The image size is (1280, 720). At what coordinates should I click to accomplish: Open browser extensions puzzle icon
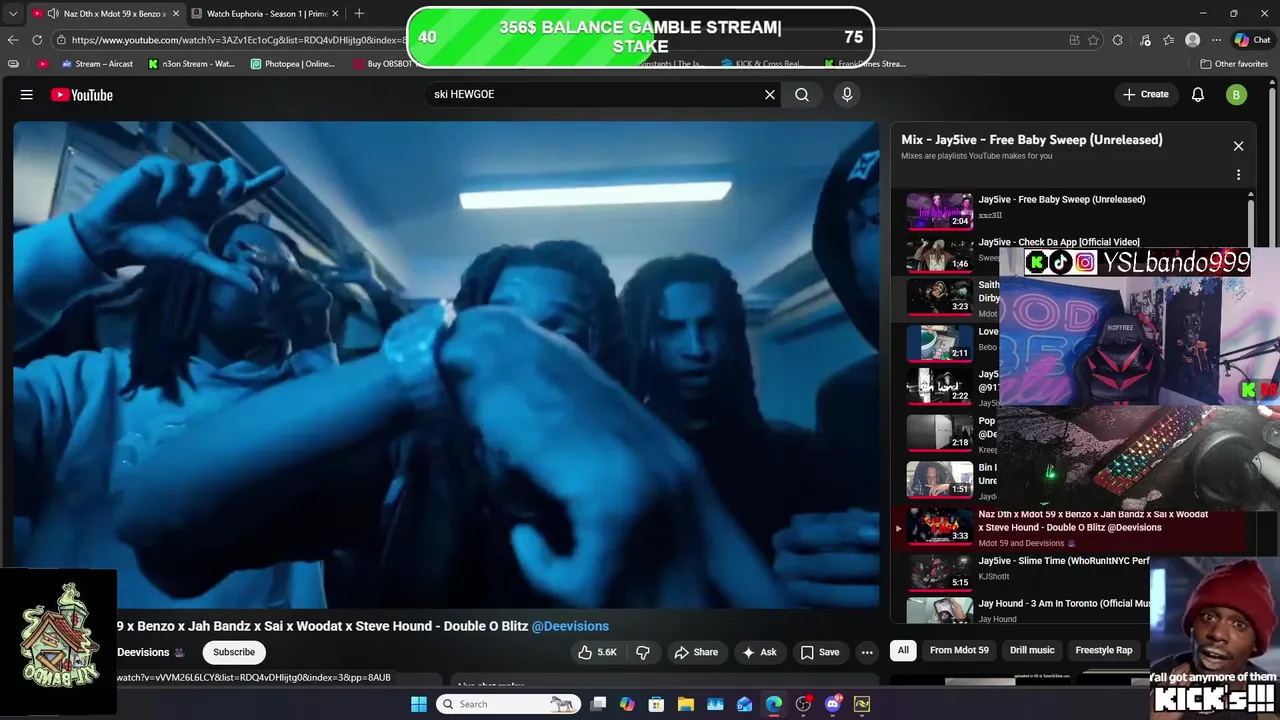click(x=1118, y=40)
